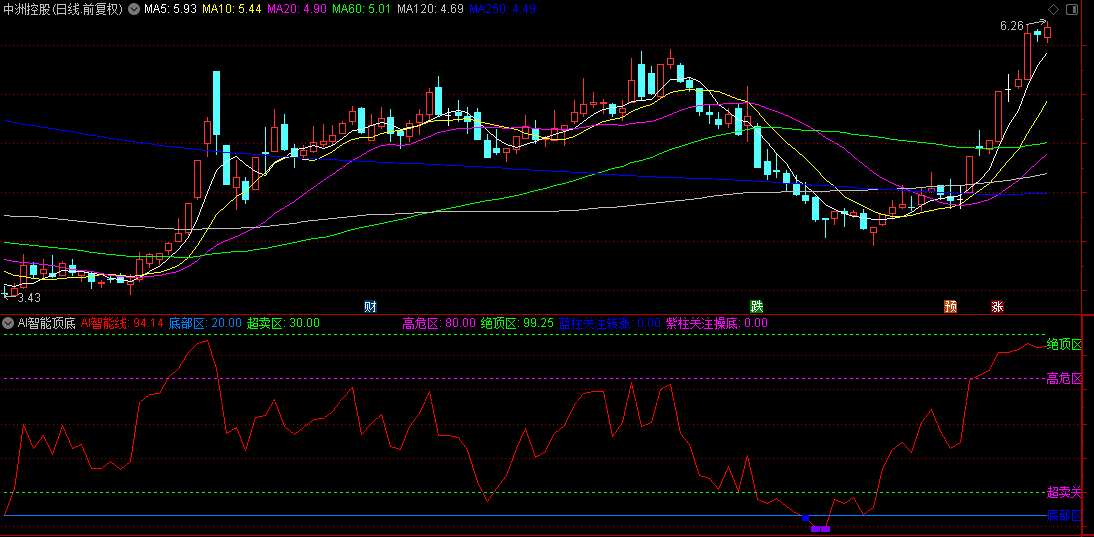This screenshot has width=1094, height=537.
Task: Click the 绝顶区: 99.25 value
Action: tap(517, 323)
